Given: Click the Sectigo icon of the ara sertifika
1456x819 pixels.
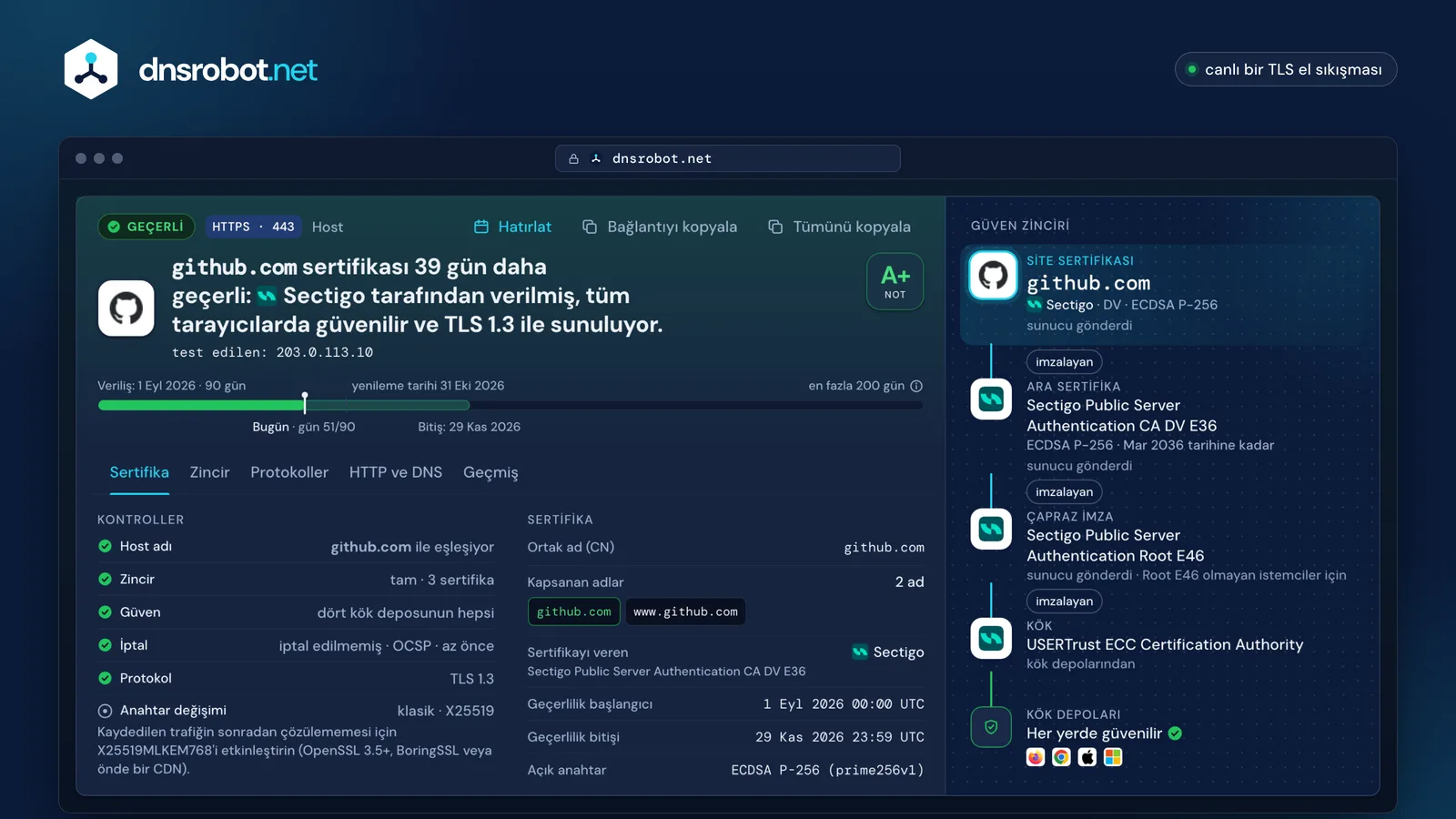Looking at the screenshot, I should click(991, 399).
